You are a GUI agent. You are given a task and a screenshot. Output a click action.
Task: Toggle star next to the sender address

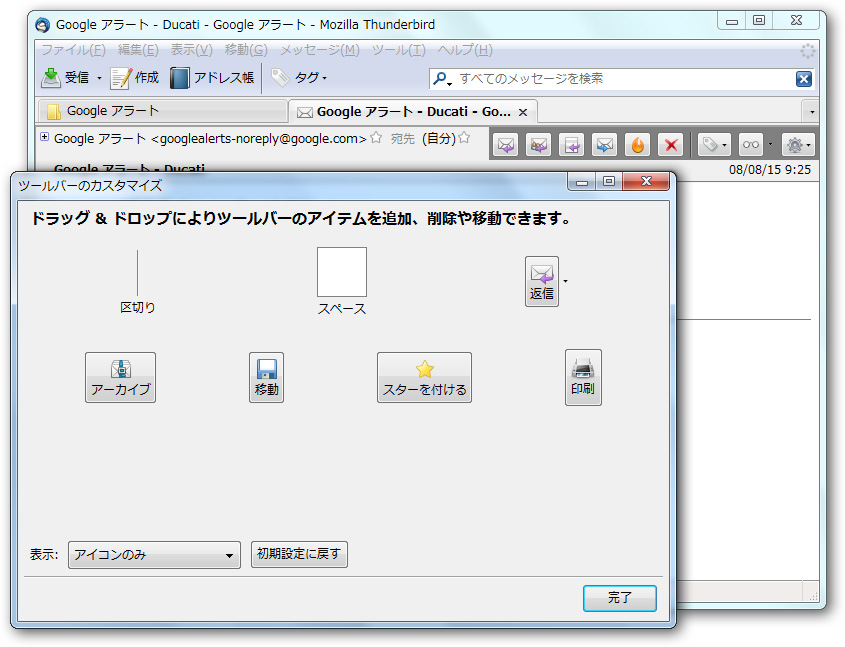(x=376, y=138)
